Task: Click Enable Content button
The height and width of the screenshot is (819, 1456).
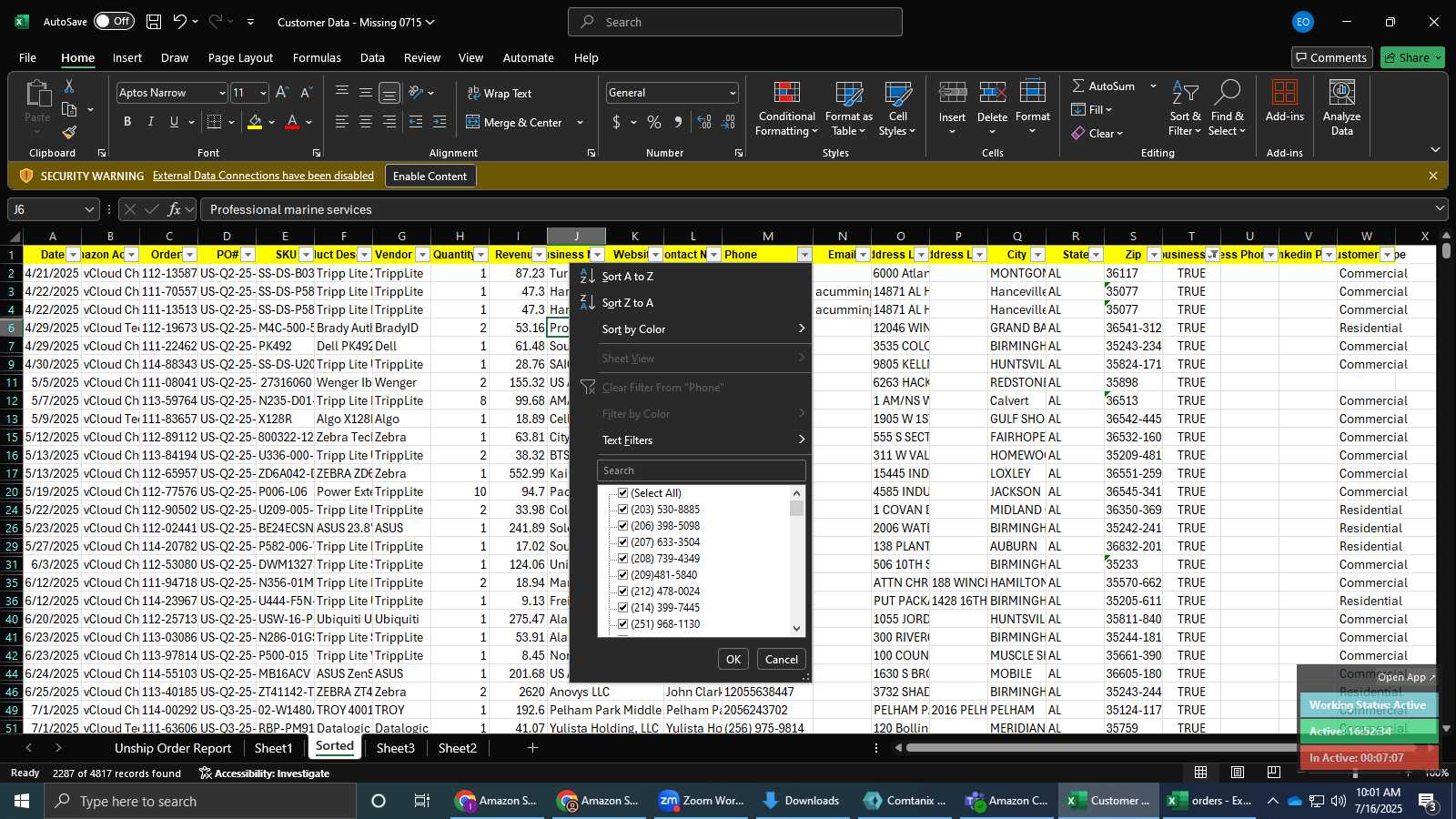Action: click(430, 176)
